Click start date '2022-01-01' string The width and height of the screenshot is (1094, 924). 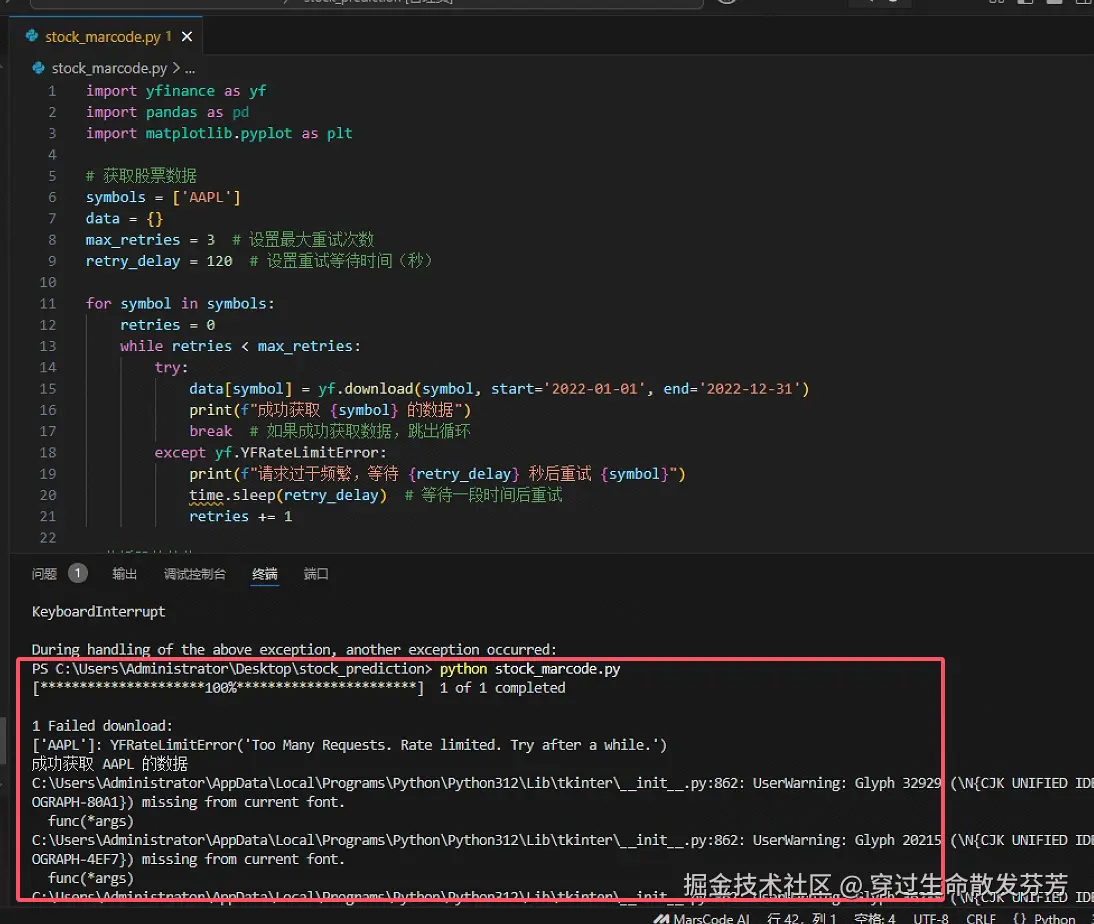(594, 389)
